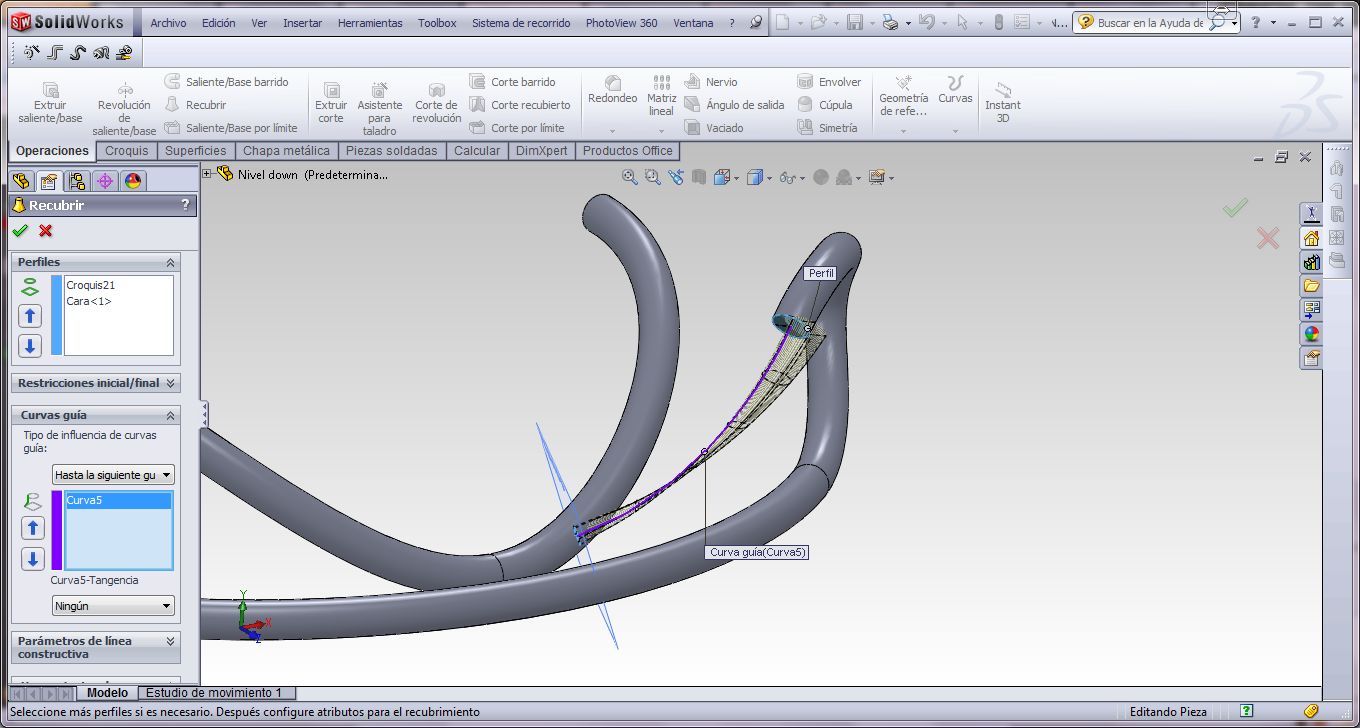Click green confirmation checkmark in viewport corner
The image size is (1360, 728).
click(x=1236, y=208)
